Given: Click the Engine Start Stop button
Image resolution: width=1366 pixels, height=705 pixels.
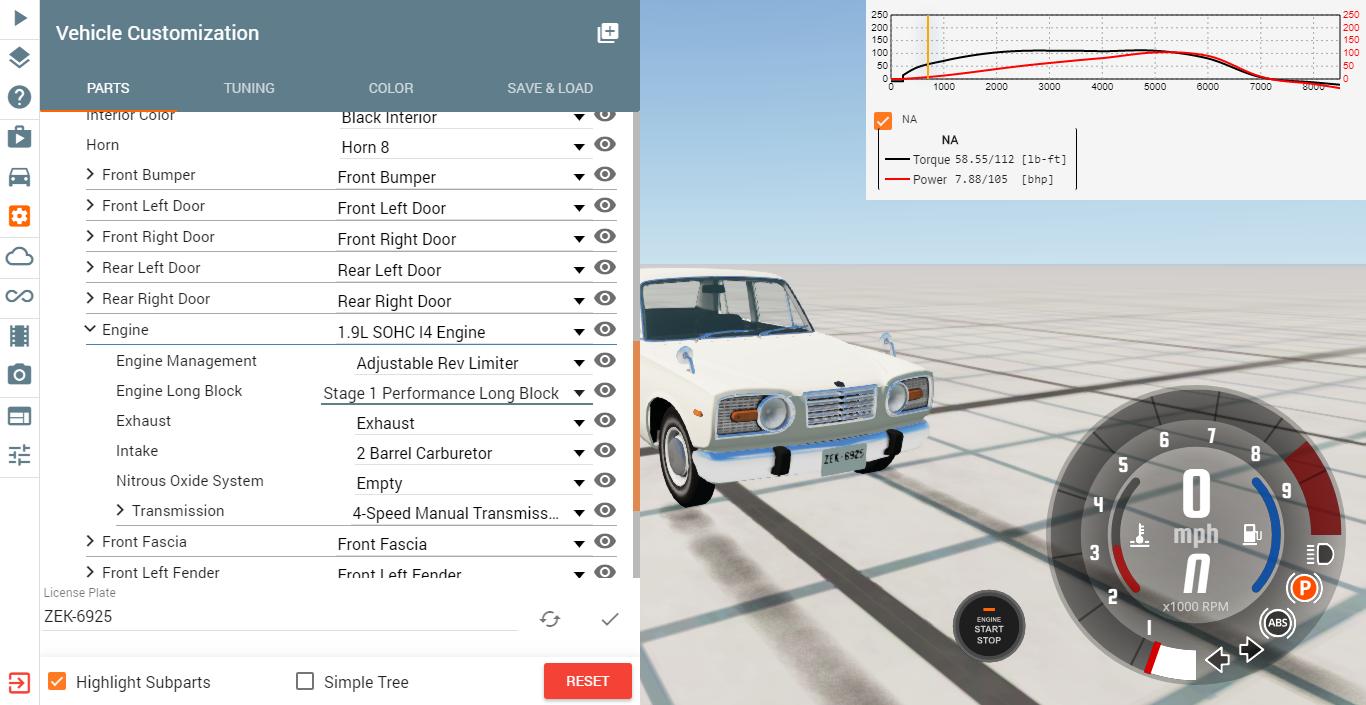Looking at the screenshot, I should coord(988,627).
